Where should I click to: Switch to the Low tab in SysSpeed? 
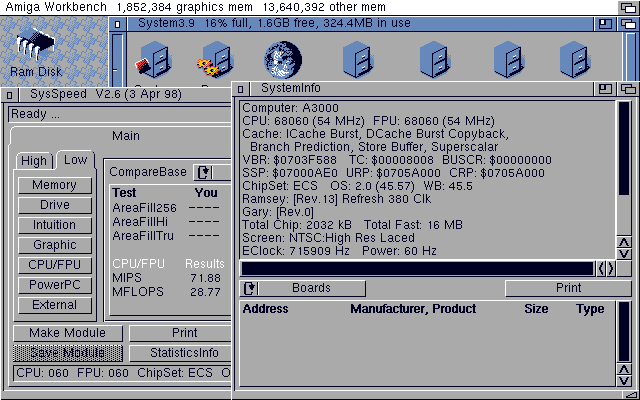point(76,160)
